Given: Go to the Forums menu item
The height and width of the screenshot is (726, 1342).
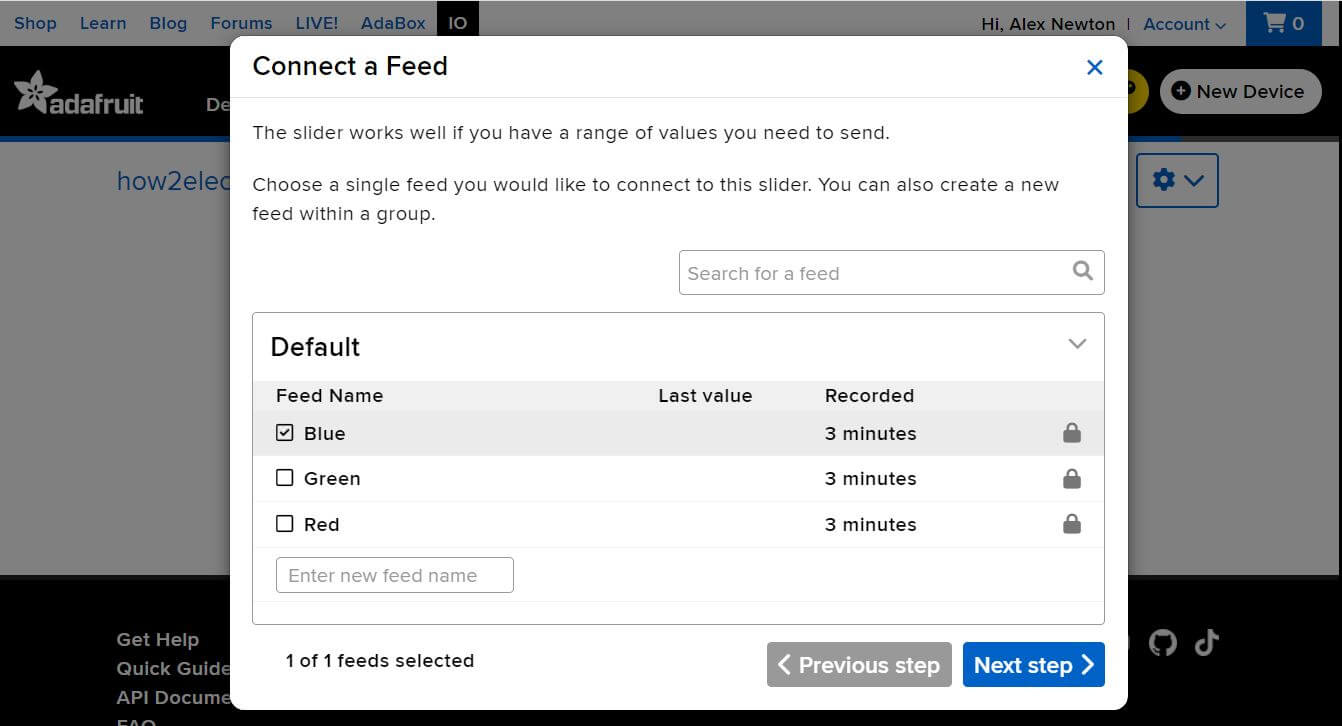Looking at the screenshot, I should 241,23.
